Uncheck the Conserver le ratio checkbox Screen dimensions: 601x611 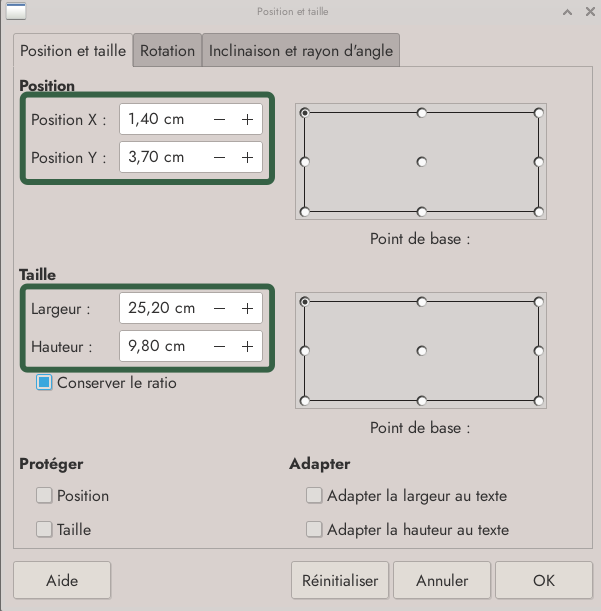tap(44, 382)
